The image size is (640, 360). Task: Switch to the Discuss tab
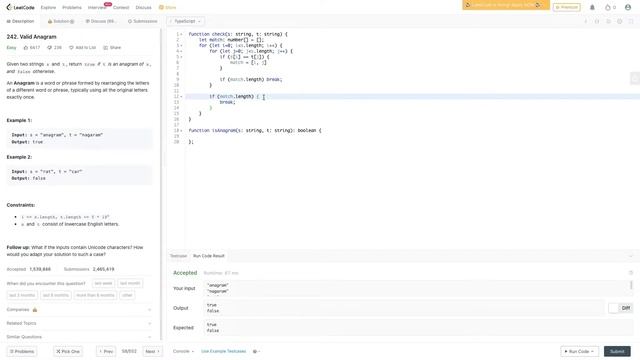coord(101,21)
